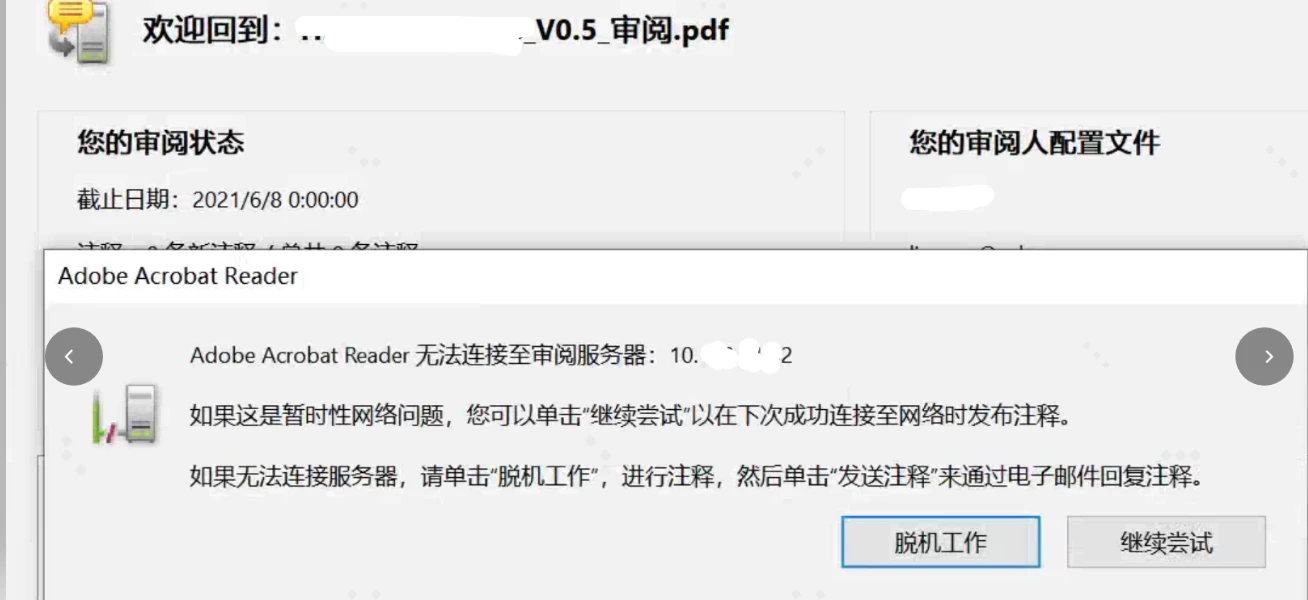This screenshot has width=1308, height=600.
Task: Click the review tracker icon beside welcome title
Action: coord(80,32)
